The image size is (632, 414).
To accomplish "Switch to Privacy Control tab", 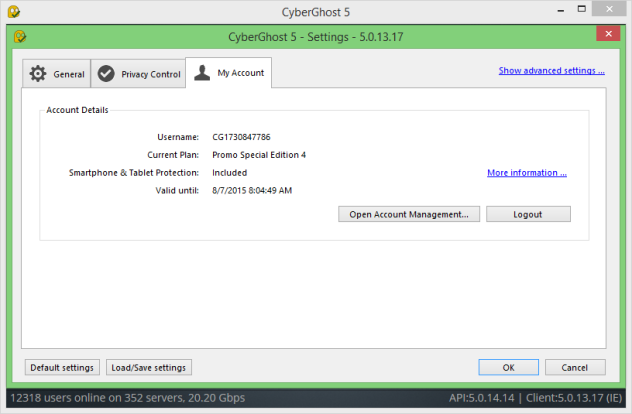I will pos(138,74).
